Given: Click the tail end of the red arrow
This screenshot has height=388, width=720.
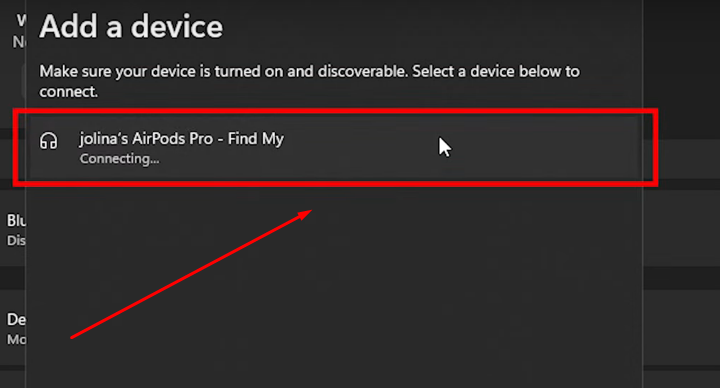Looking at the screenshot, I should click(72, 337).
